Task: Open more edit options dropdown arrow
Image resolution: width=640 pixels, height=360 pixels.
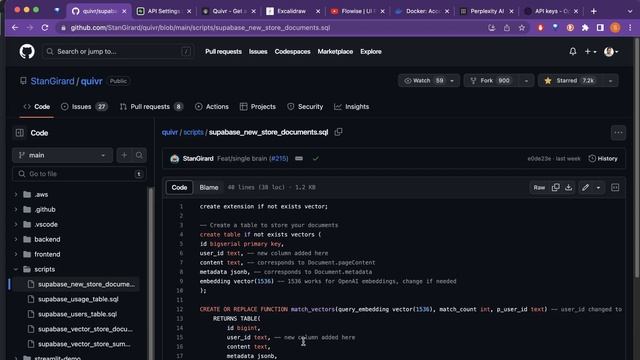Action: click(598, 188)
